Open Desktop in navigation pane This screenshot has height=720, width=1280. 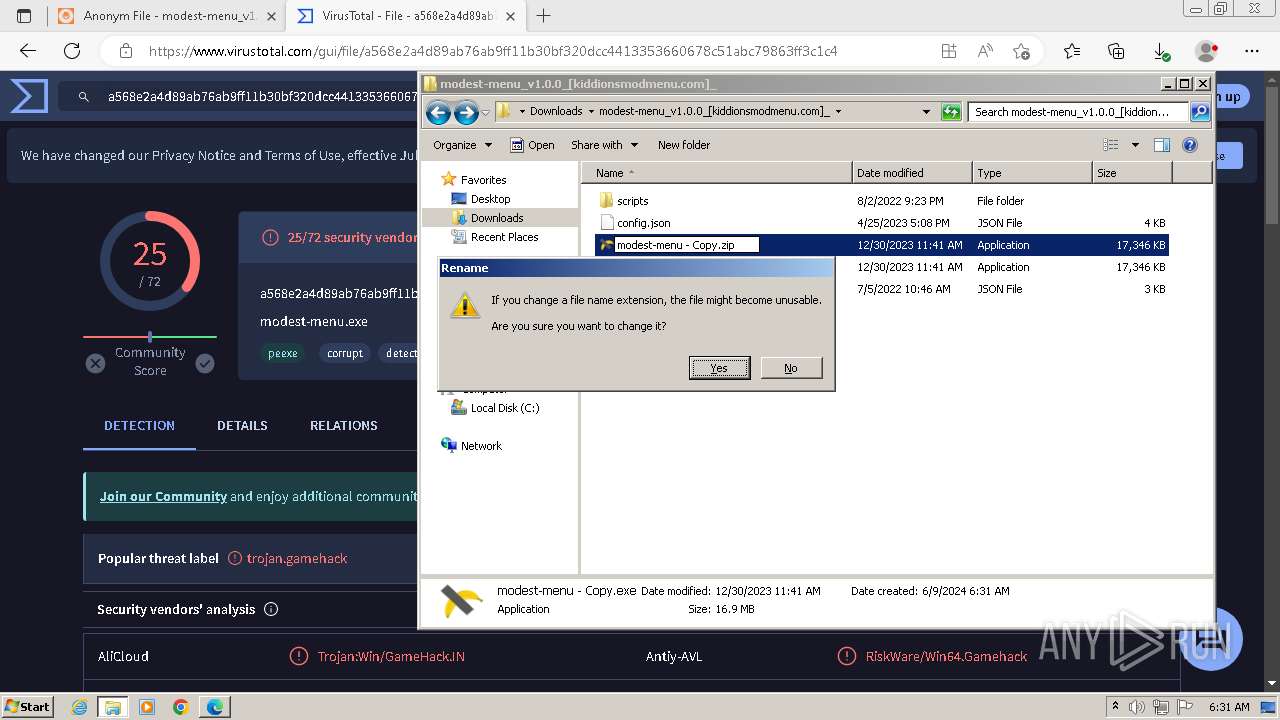[490, 199]
